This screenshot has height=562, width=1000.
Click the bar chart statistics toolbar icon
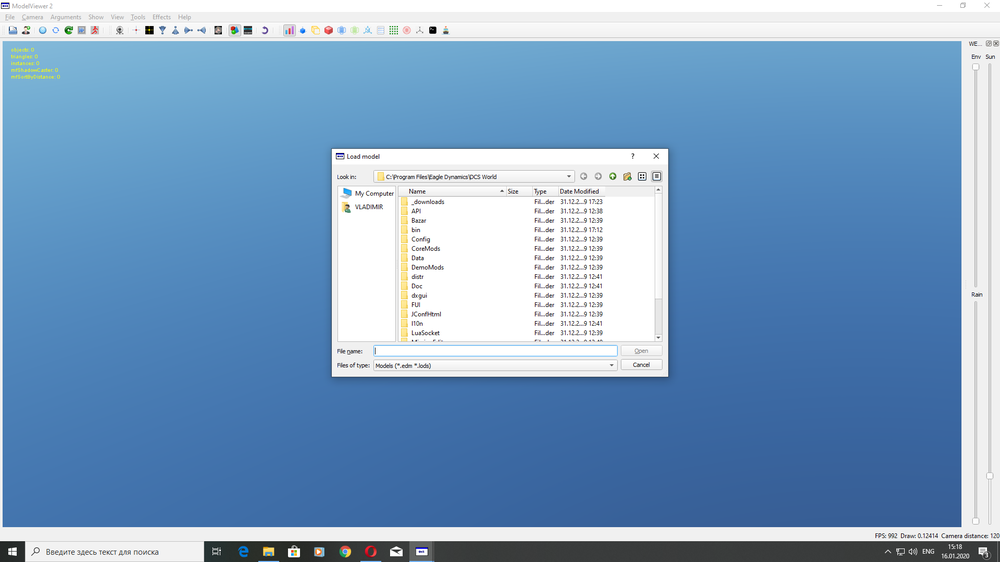[290, 30]
